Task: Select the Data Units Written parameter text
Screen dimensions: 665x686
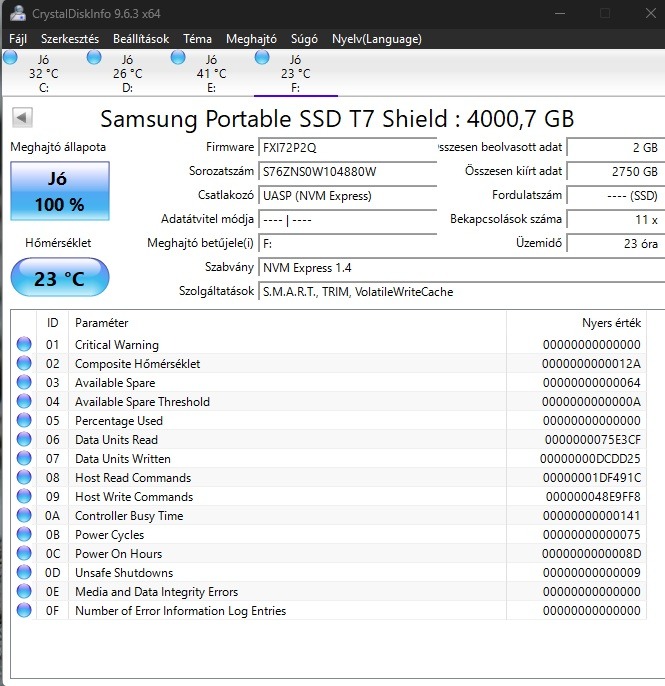Action: point(122,458)
